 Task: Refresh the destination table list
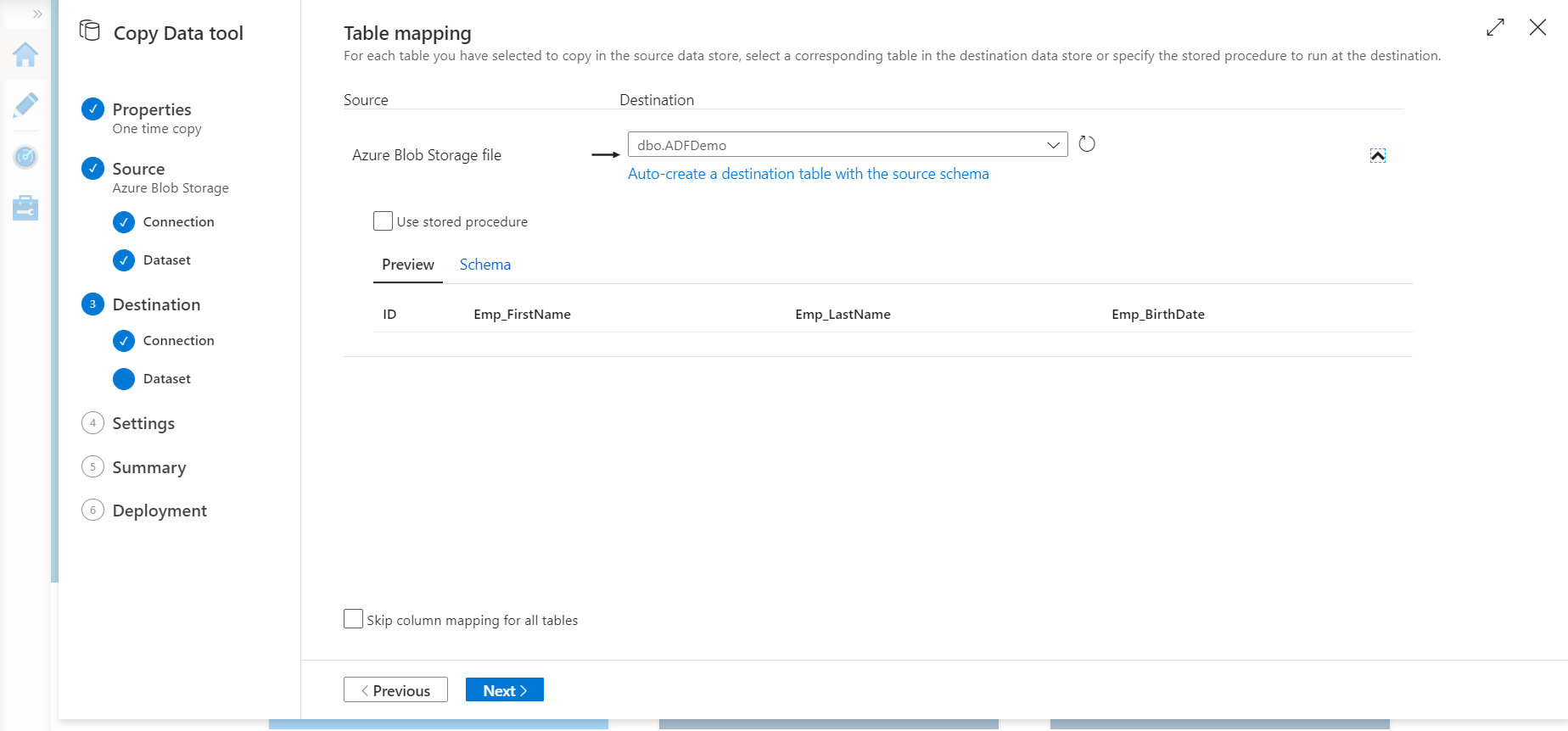(1087, 144)
